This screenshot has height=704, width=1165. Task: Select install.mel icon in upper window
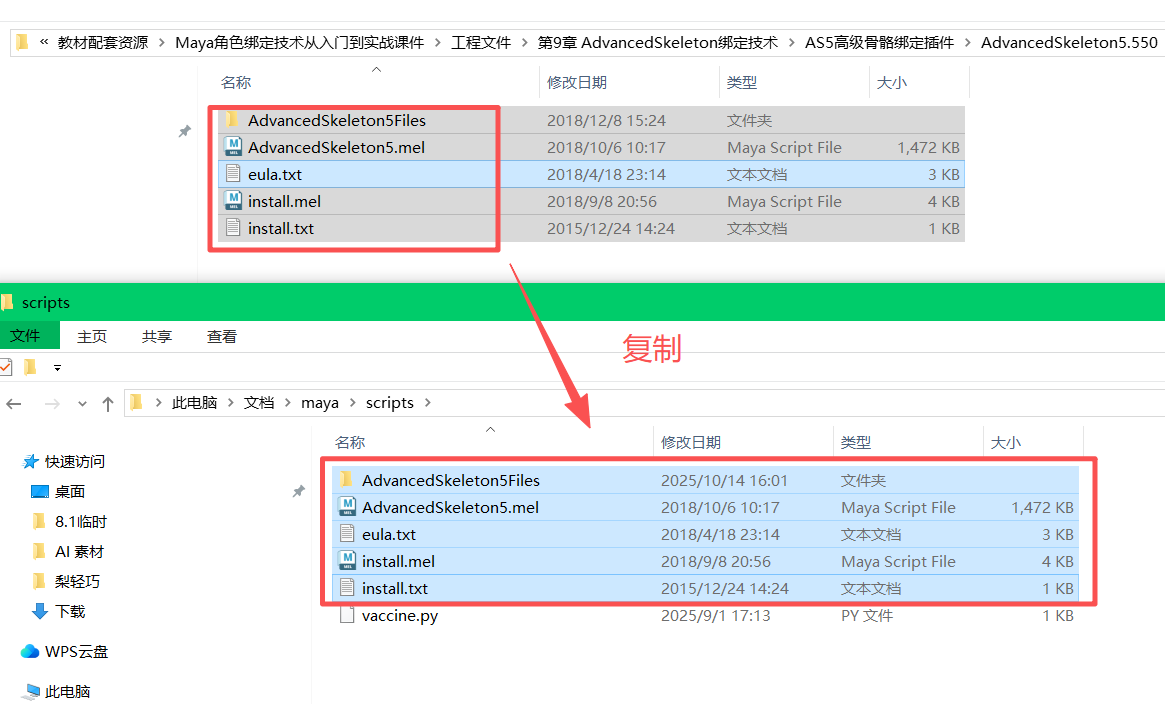pos(233,201)
